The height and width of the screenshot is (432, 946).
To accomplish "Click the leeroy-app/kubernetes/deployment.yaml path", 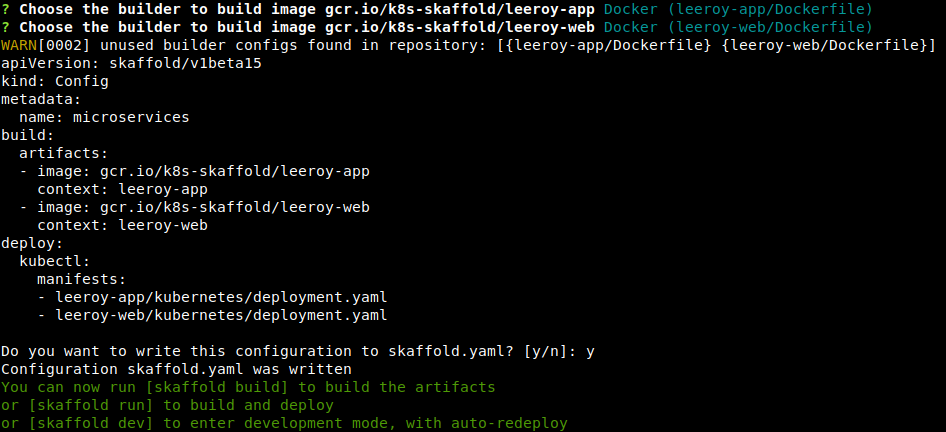I will point(221,297).
